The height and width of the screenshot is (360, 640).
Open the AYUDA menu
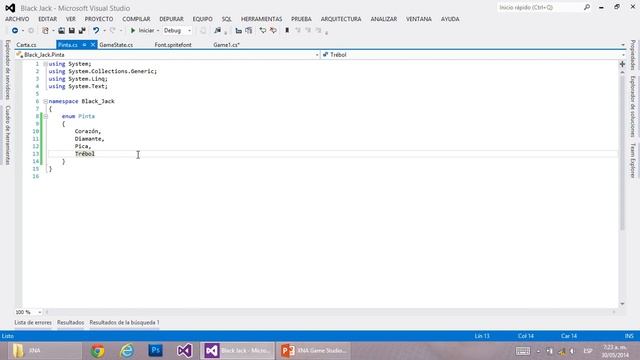point(450,19)
